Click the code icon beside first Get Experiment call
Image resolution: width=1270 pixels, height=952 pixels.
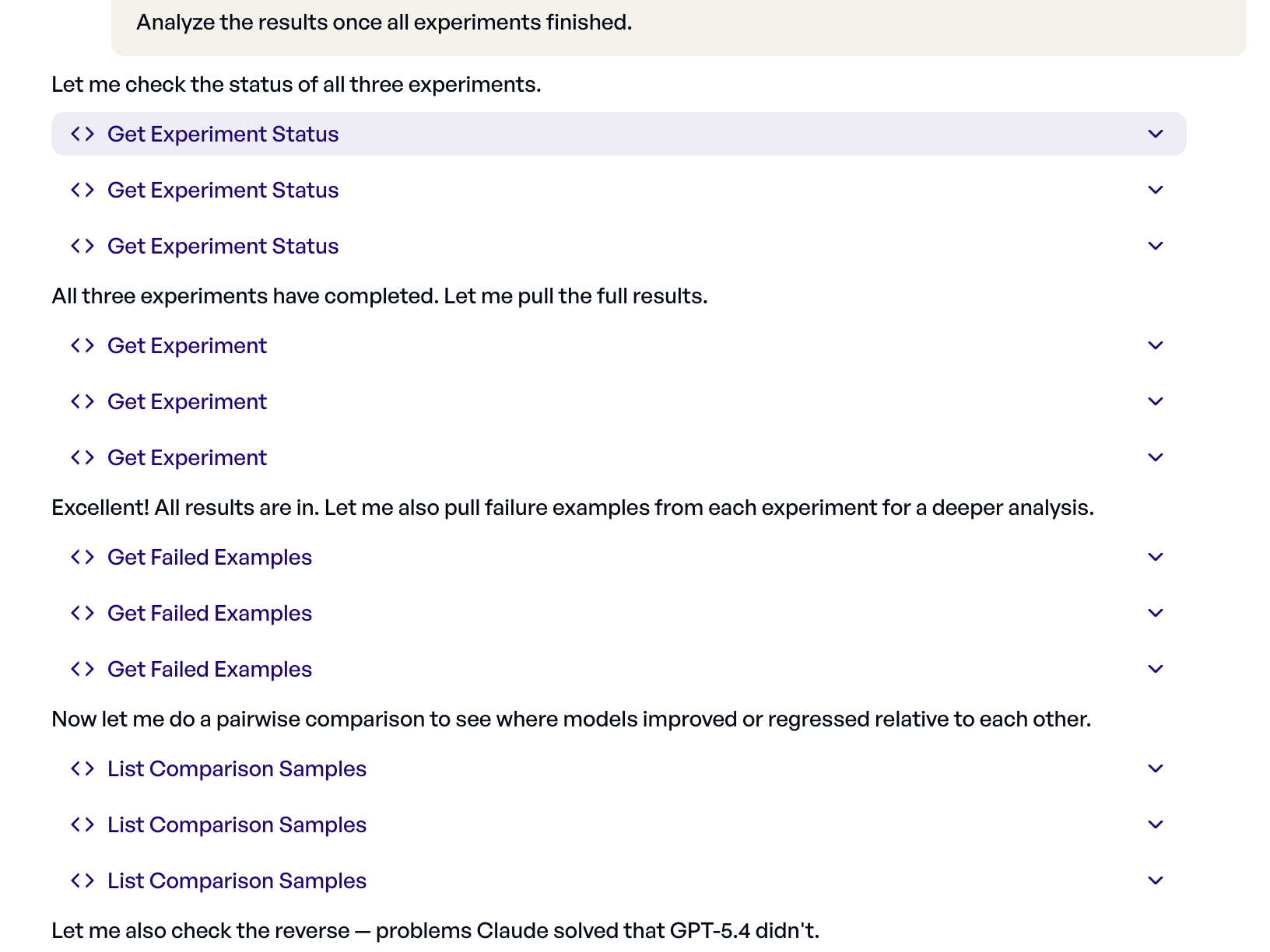[82, 345]
